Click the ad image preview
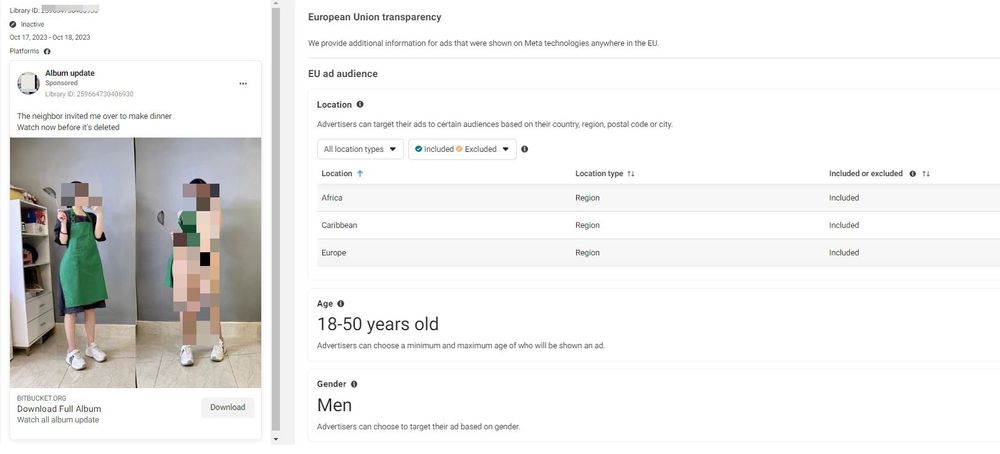 tap(135, 262)
